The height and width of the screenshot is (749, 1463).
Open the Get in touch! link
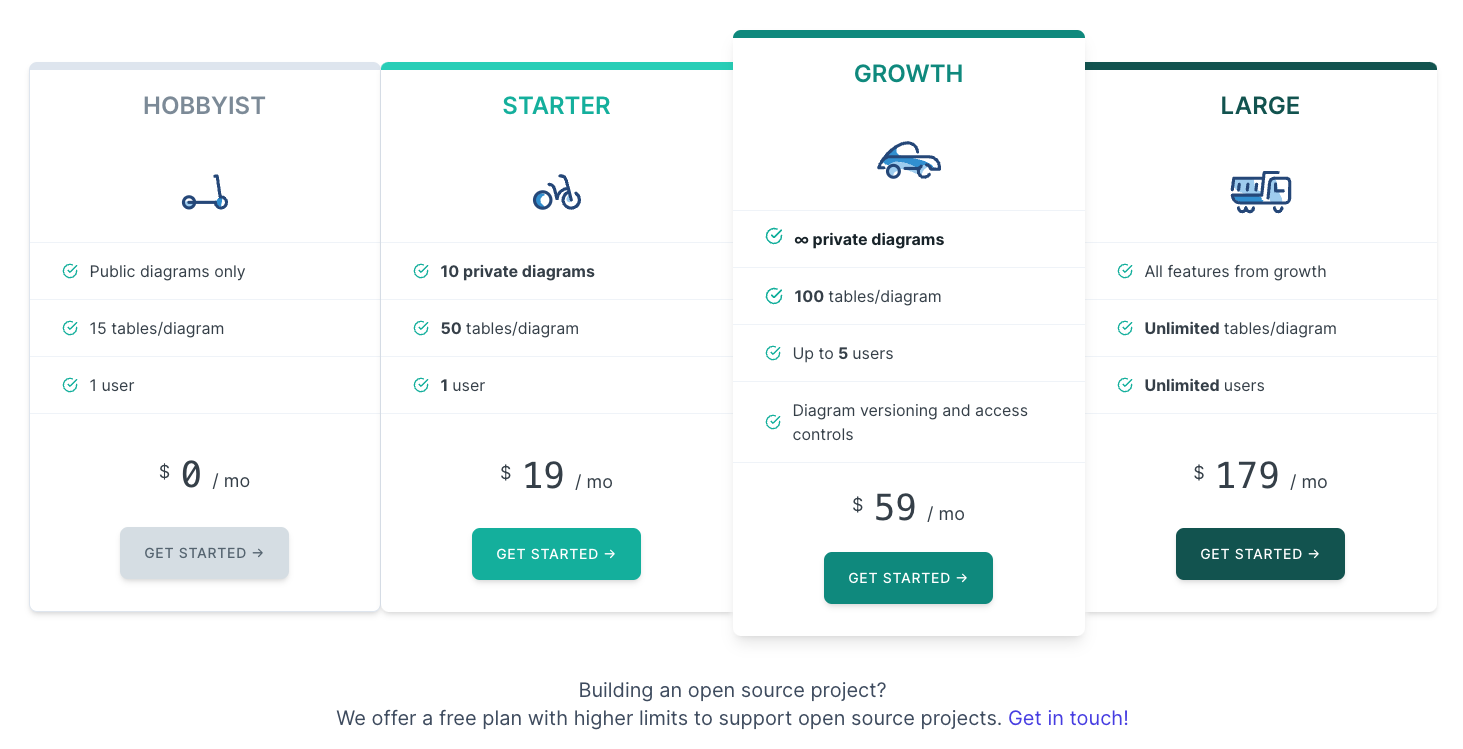tap(1068, 718)
